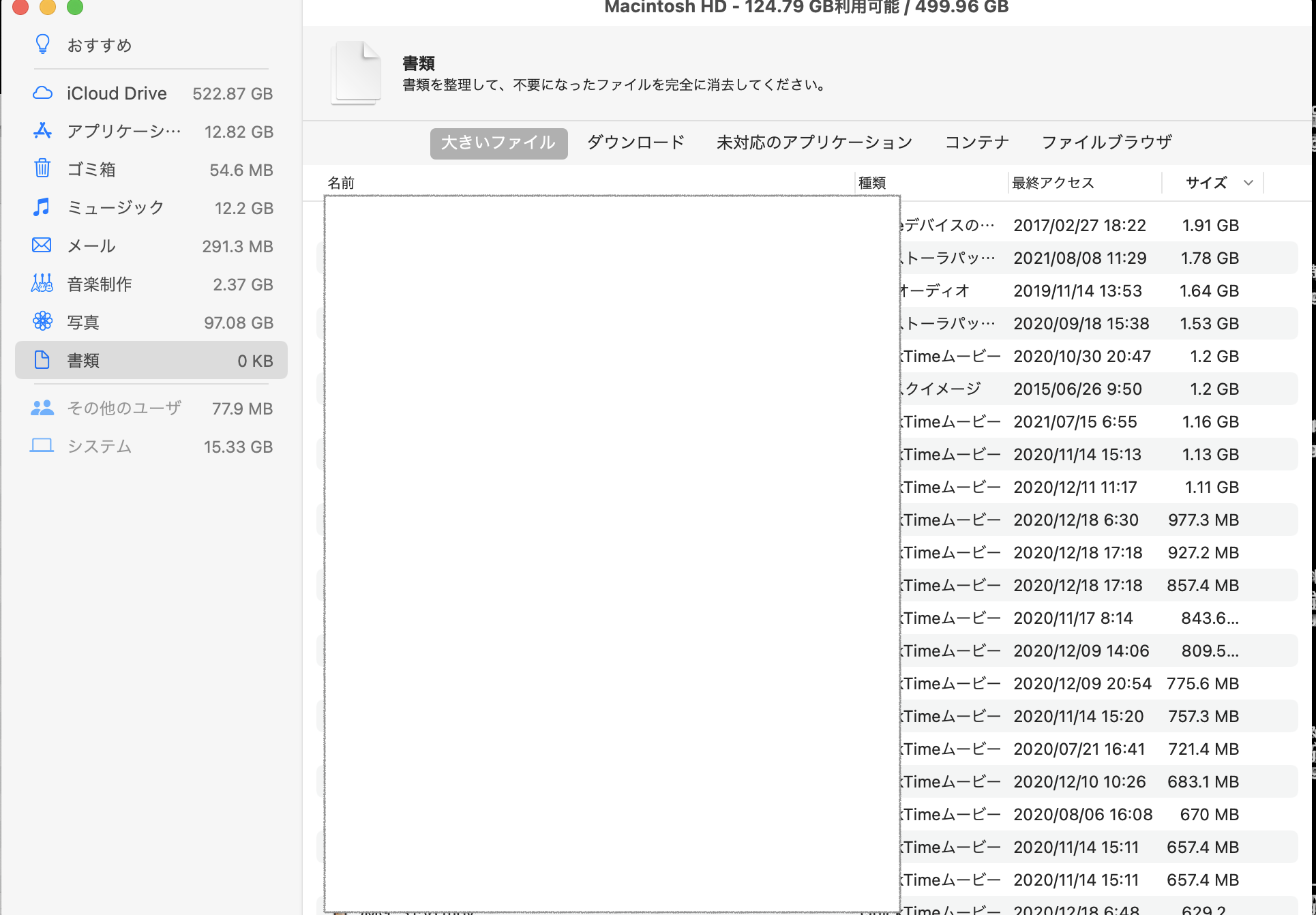This screenshot has width=1316, height=915.
Task: Sort list by 最終アクセス column
Action: point(1053,183)
